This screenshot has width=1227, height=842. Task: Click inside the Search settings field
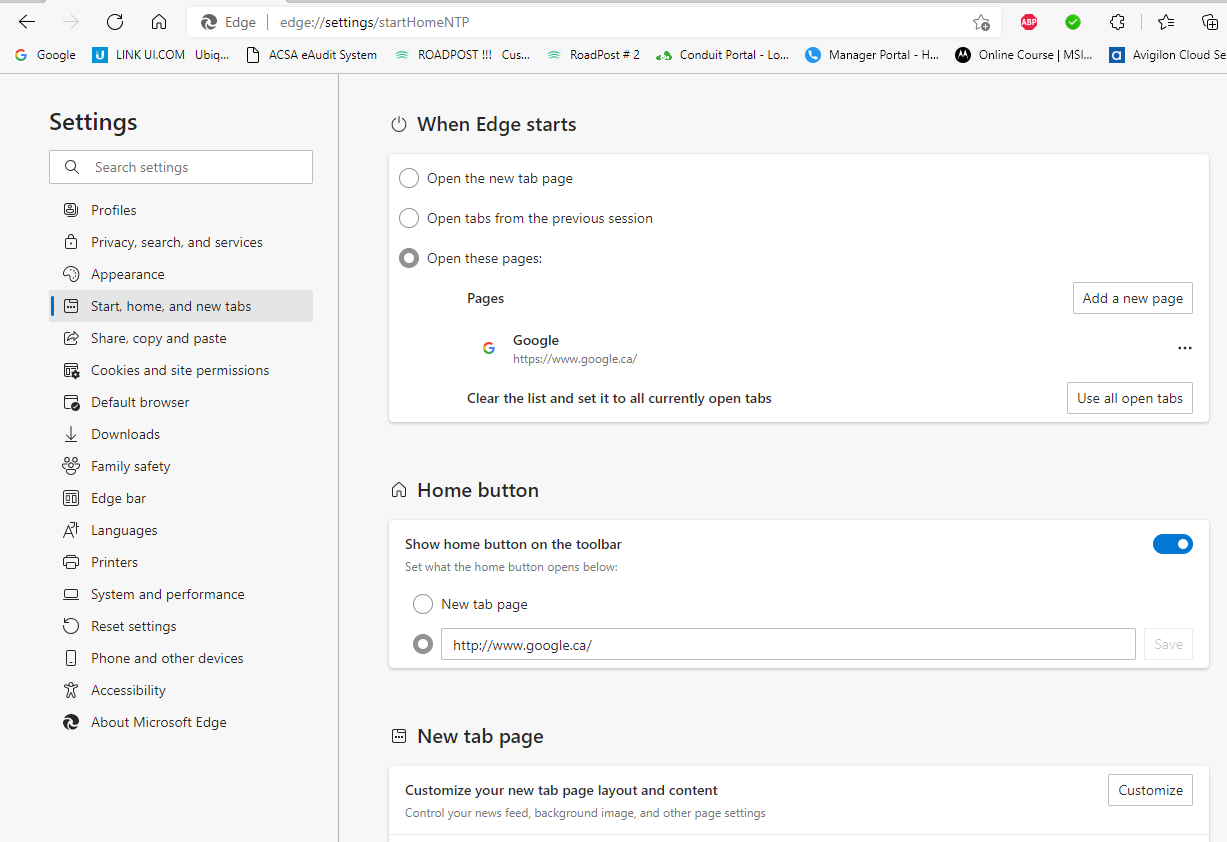180,166
